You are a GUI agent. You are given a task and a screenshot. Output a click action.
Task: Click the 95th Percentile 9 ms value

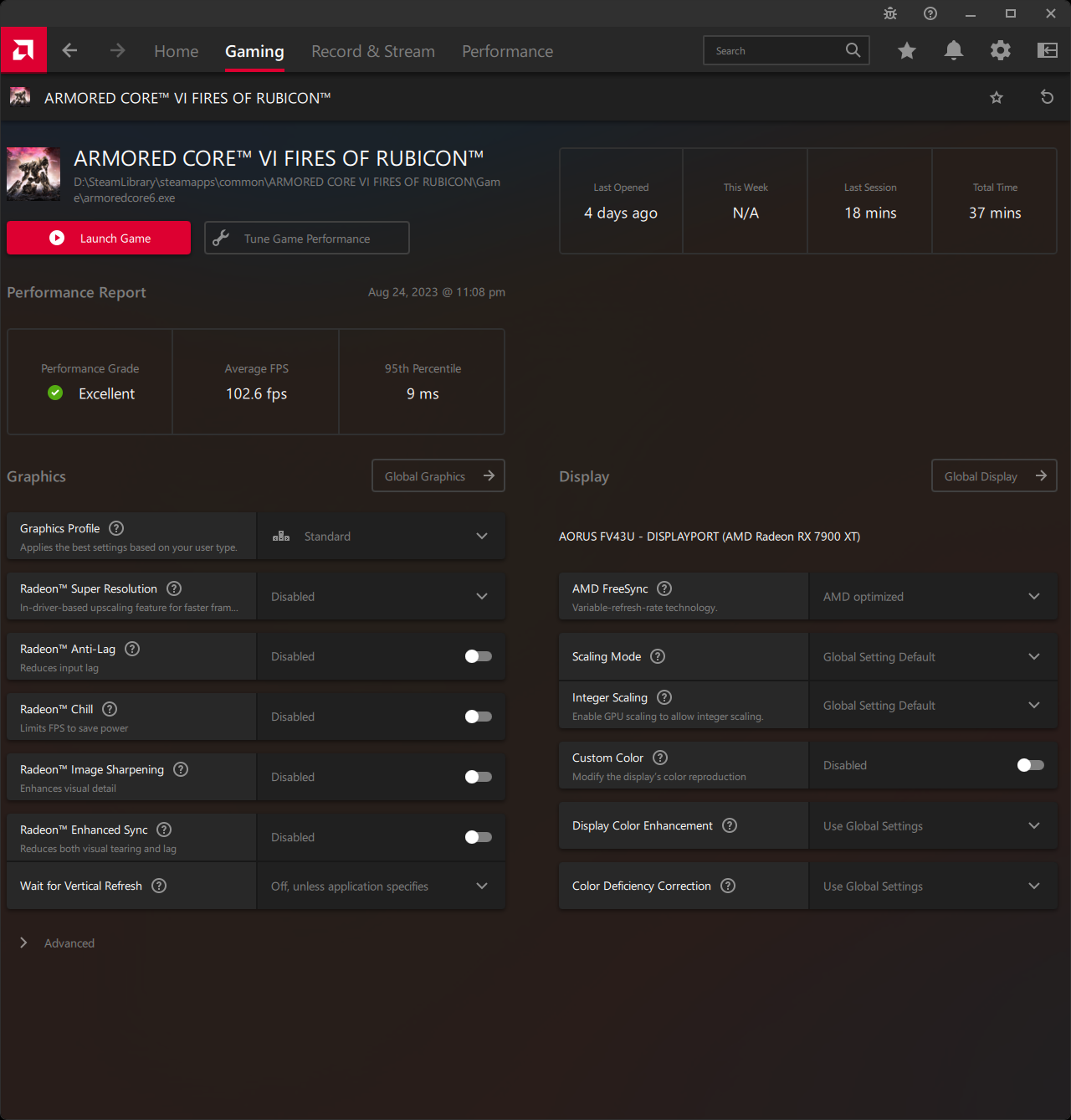pyautogui.click(x=423, y=393)
